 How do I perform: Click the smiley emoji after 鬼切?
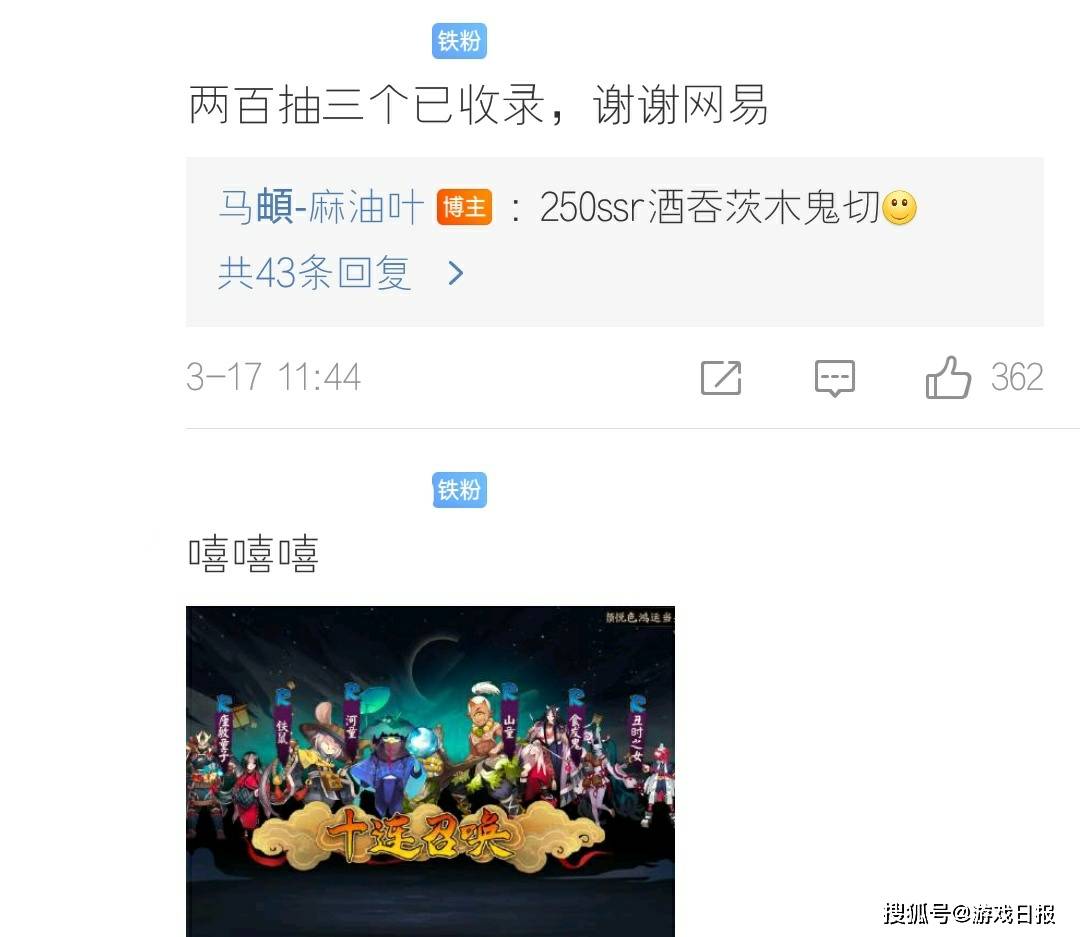tap(899, 207)
